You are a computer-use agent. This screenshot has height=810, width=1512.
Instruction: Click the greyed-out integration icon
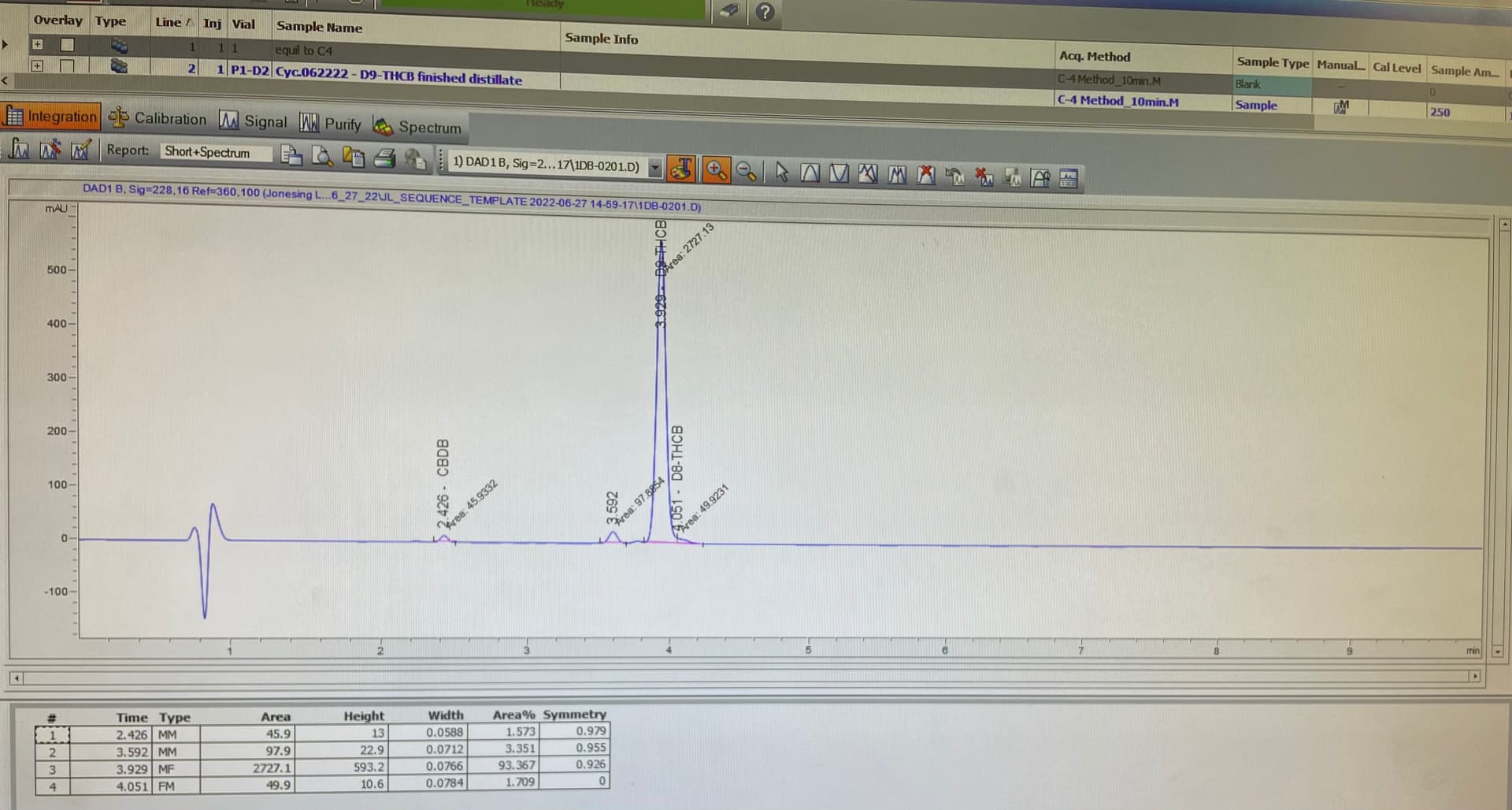(1013, 177)
